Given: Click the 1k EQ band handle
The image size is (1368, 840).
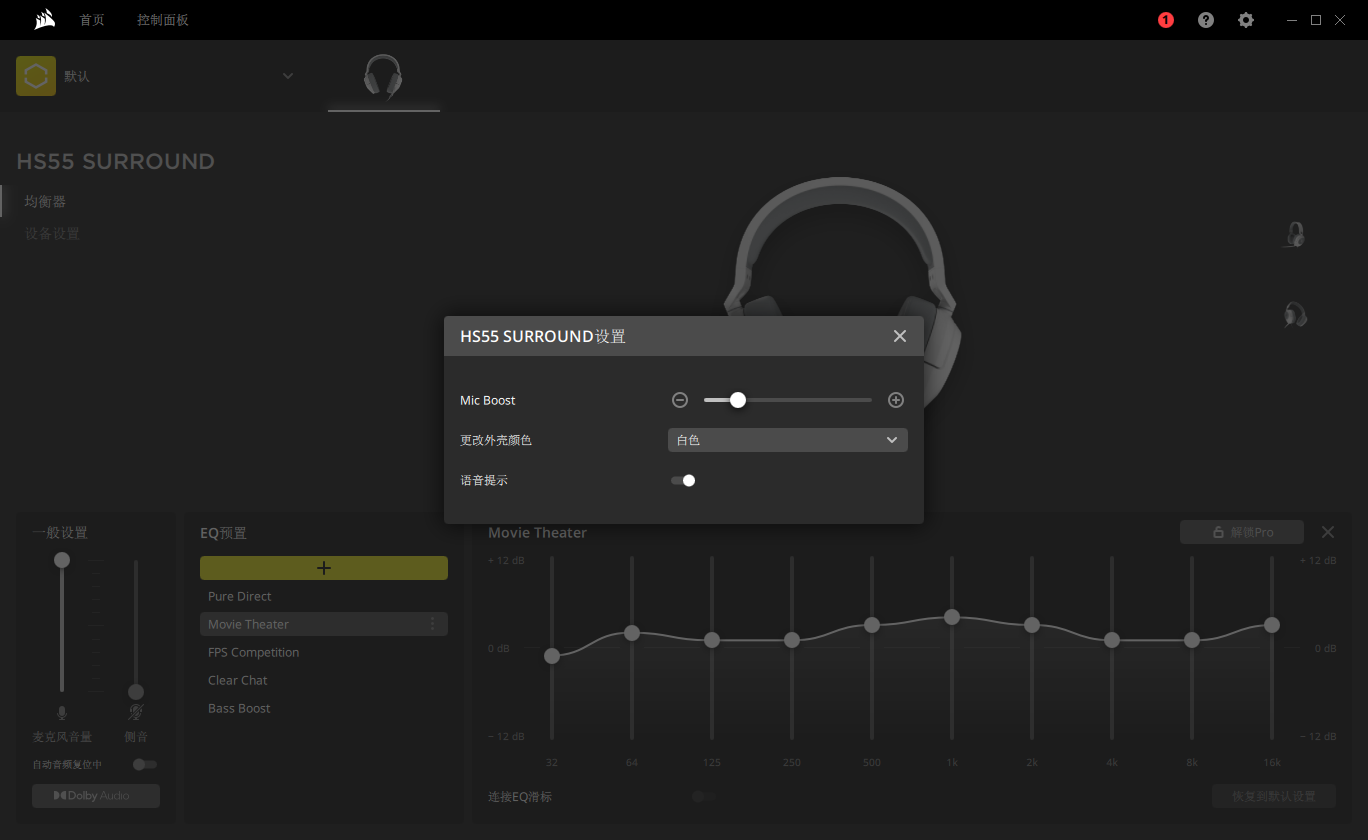Looking at the screenshot, I should tap(952, 617).
